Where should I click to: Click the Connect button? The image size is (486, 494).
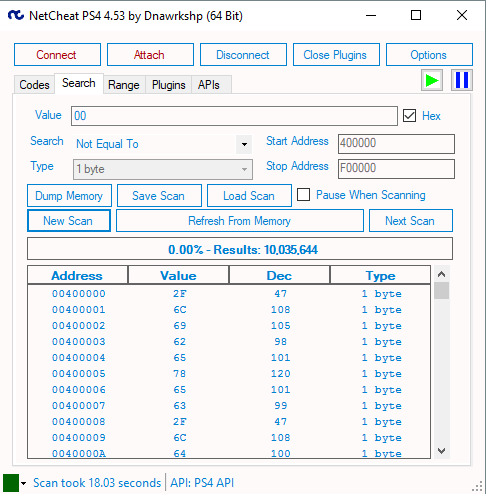click(x=57, y=55)
